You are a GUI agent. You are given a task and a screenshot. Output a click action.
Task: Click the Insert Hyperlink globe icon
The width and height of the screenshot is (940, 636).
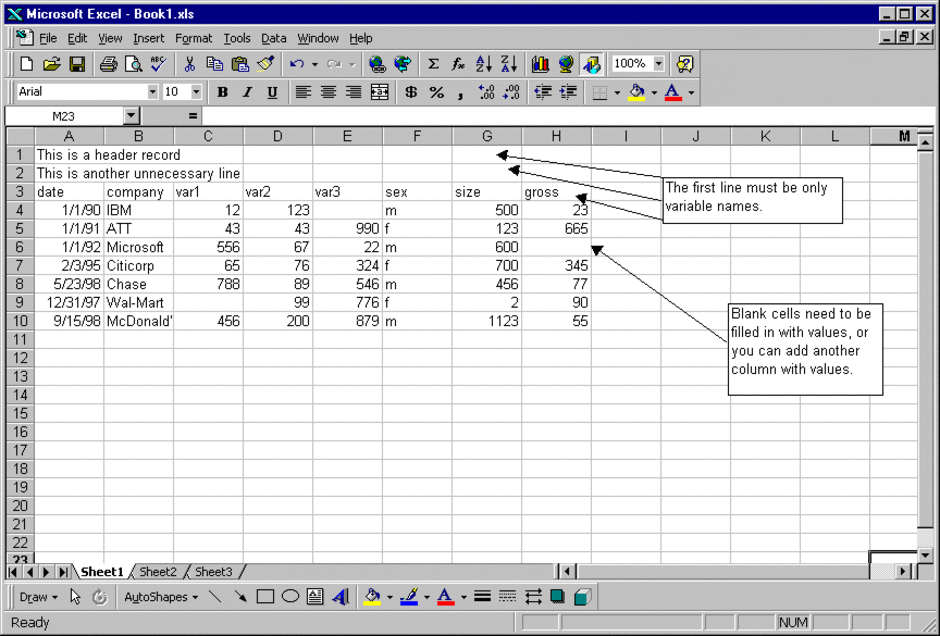[377, 64]
